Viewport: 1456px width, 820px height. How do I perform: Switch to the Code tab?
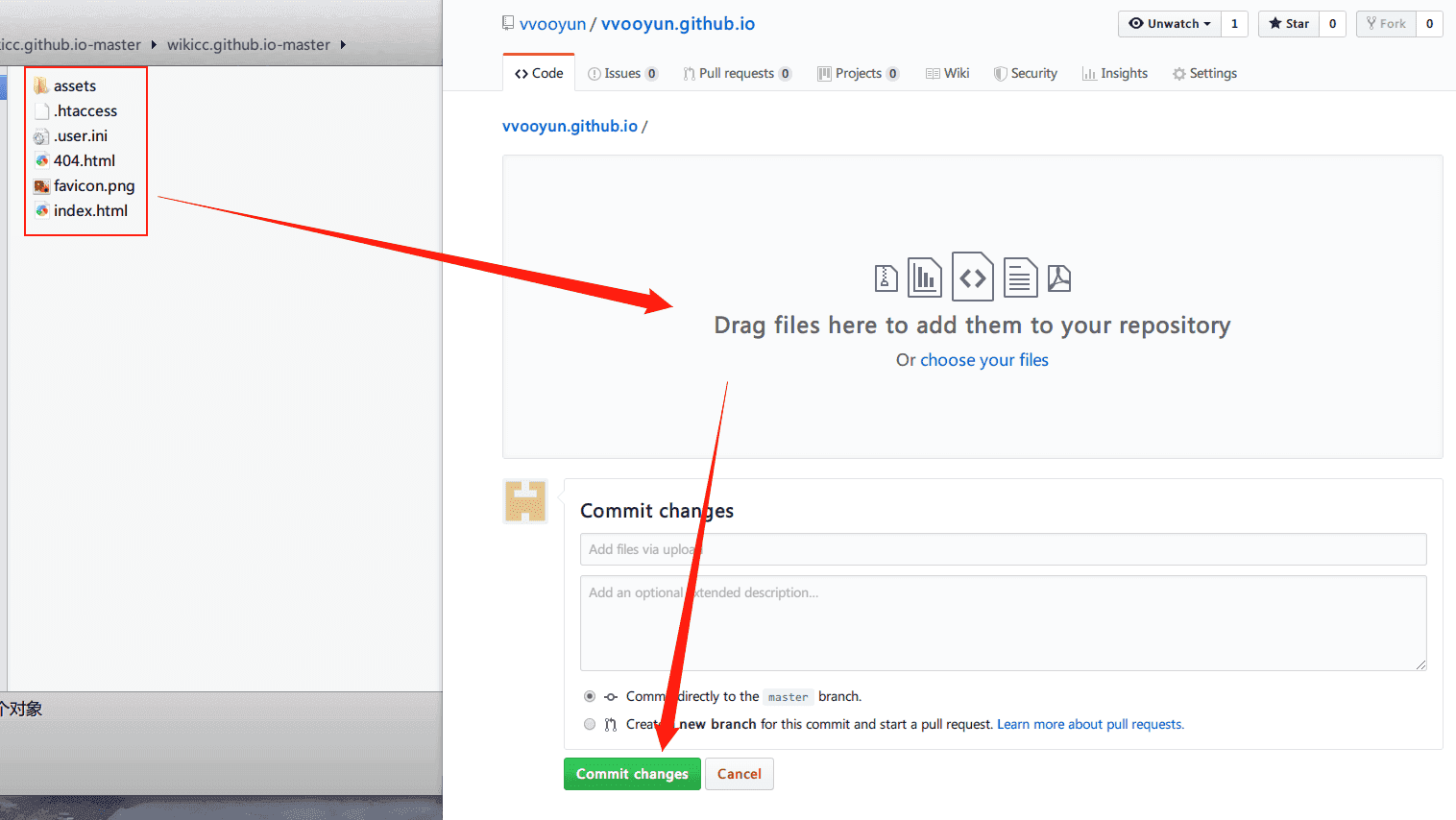click(539, 73)
